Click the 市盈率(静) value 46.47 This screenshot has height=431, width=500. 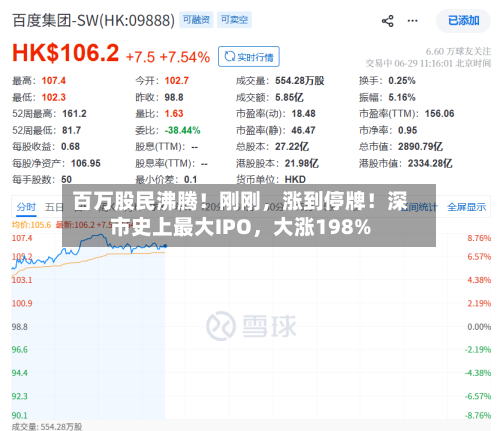tap(303, 130)
